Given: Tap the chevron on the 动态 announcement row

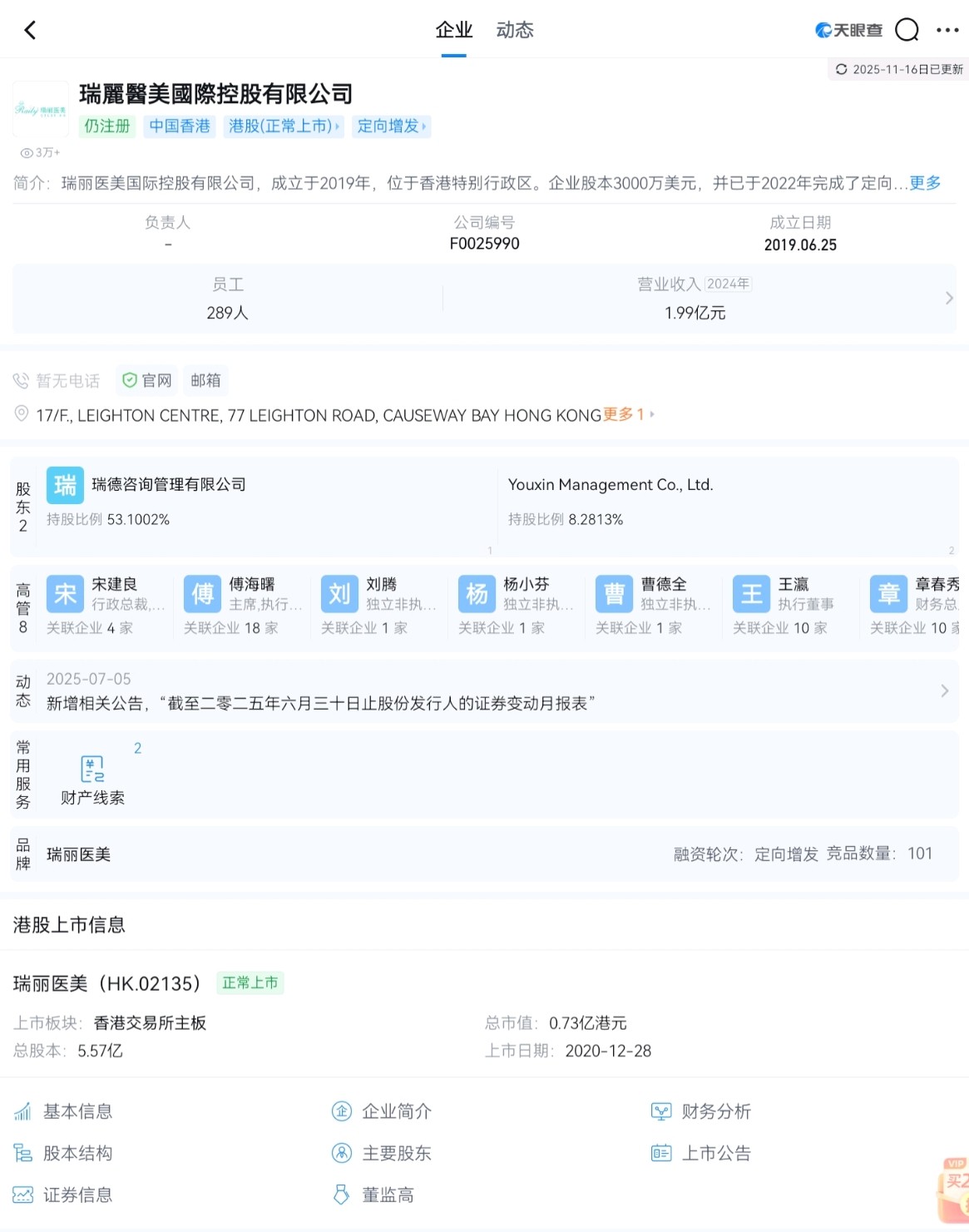Looking at the screenshot, I should [945, 690].
